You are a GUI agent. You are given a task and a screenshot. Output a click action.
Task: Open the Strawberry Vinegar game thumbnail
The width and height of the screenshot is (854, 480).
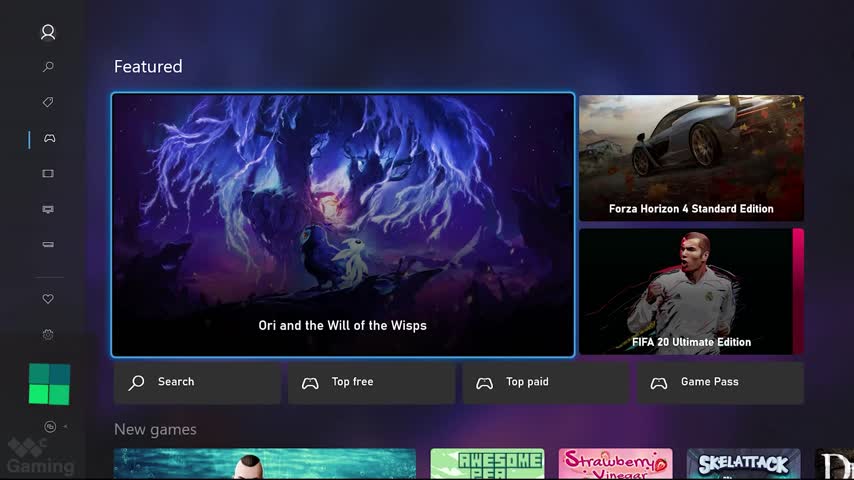point(615,464)
